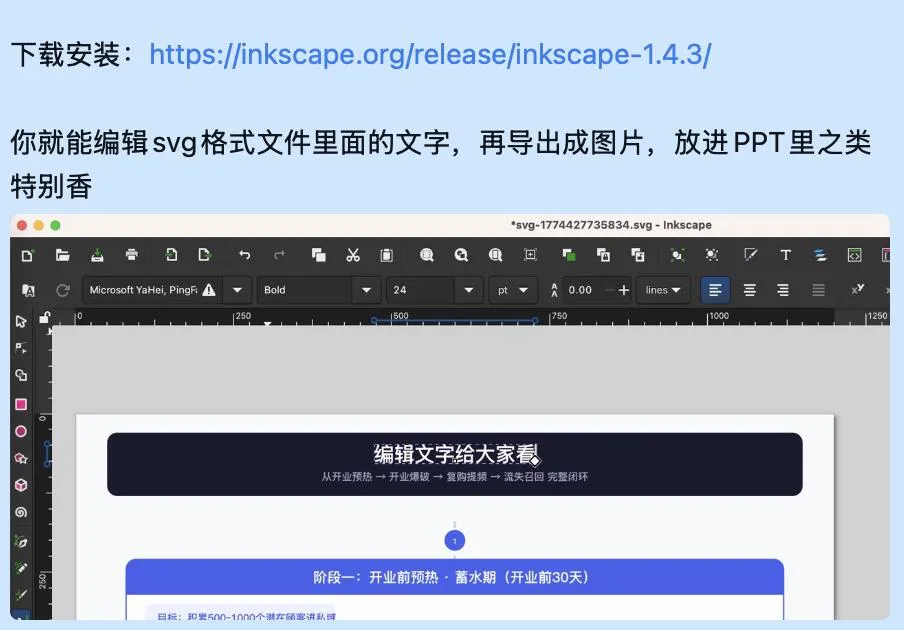Open the Fill and Stroke dialog icon
The image size is (904, 630).
coord(751,255)
